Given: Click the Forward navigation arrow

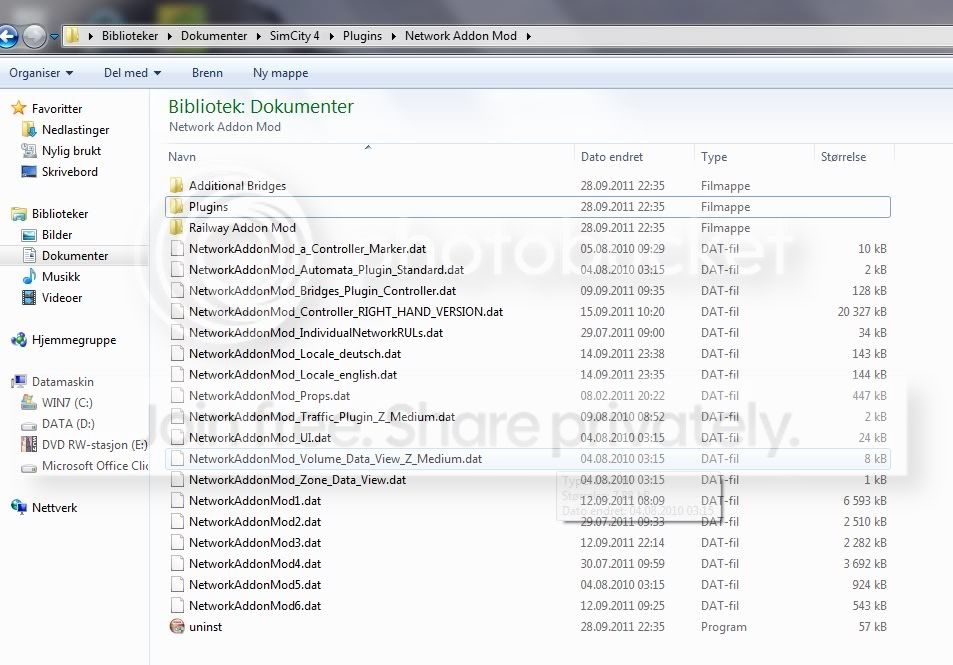Looking at the screenshot, I should click(x=34, y=36).
